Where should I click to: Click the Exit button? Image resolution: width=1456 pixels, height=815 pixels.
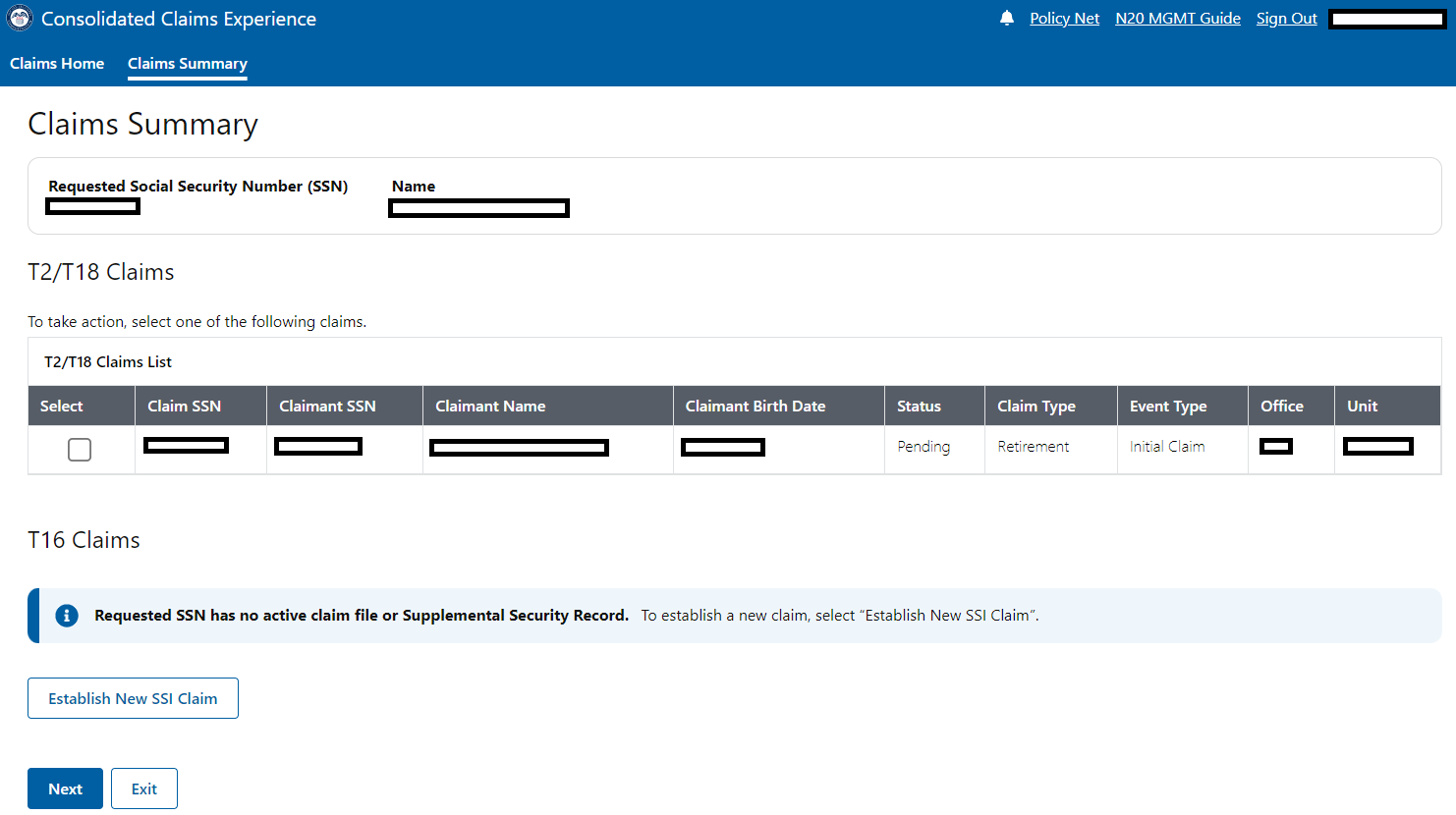pos(144,788)
